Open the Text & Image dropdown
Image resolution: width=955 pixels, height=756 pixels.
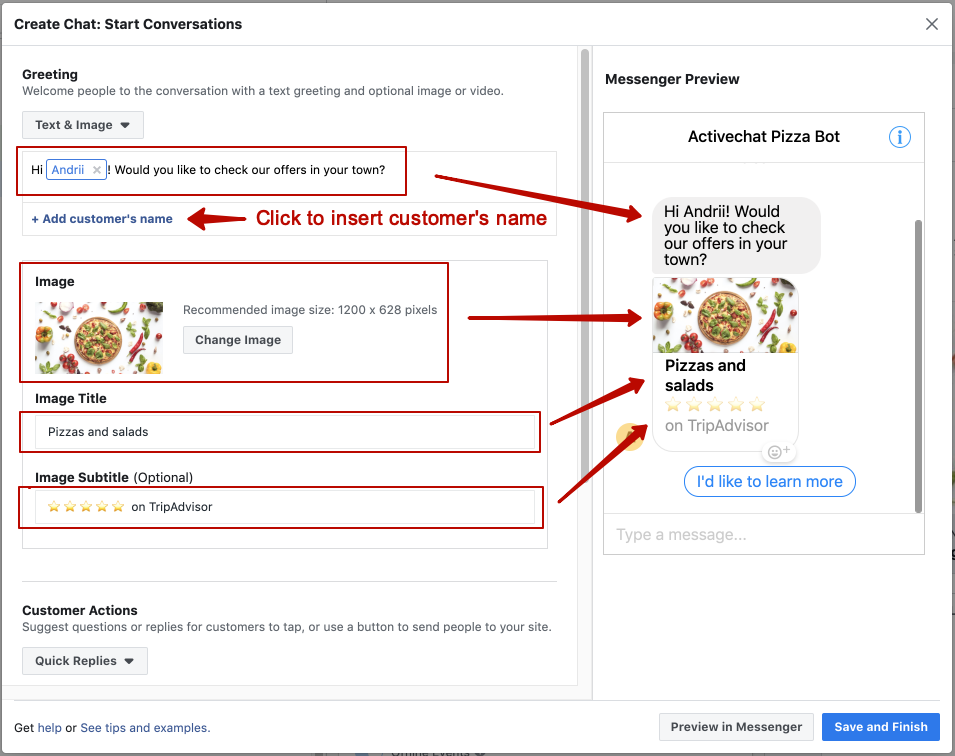coord(83,125)
